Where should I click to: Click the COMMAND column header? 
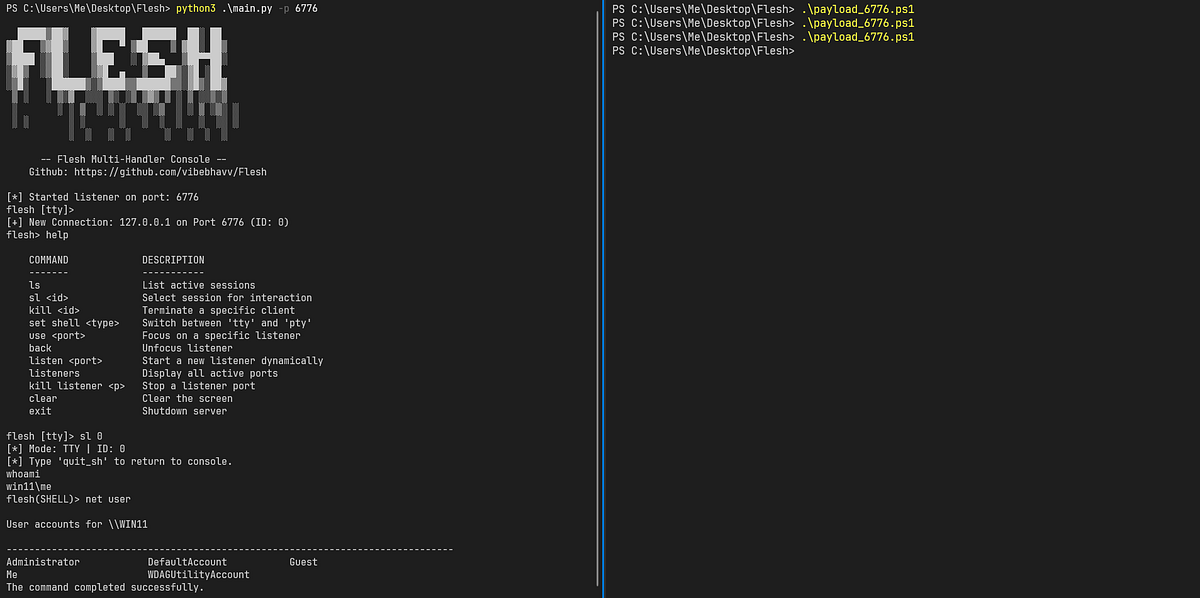click(49, 260)
